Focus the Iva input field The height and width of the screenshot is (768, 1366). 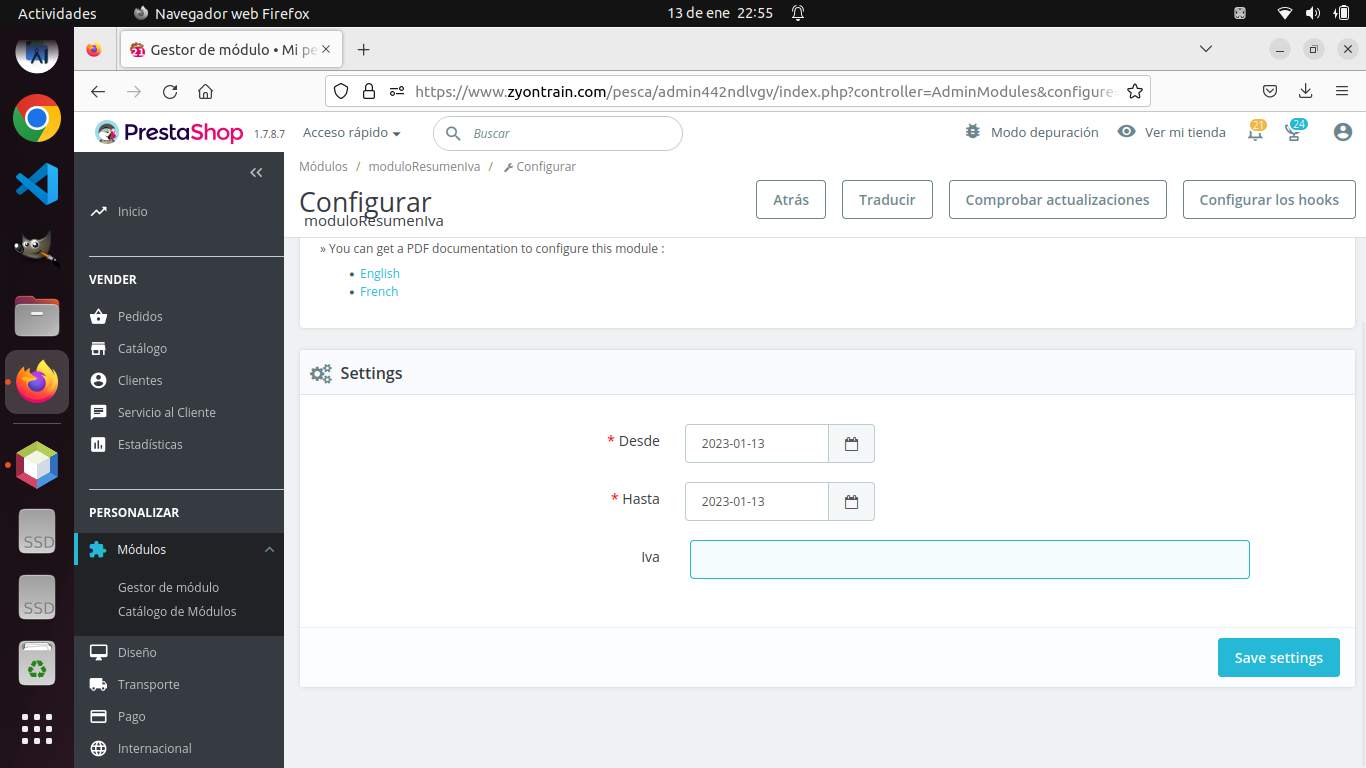pos(969,559)
